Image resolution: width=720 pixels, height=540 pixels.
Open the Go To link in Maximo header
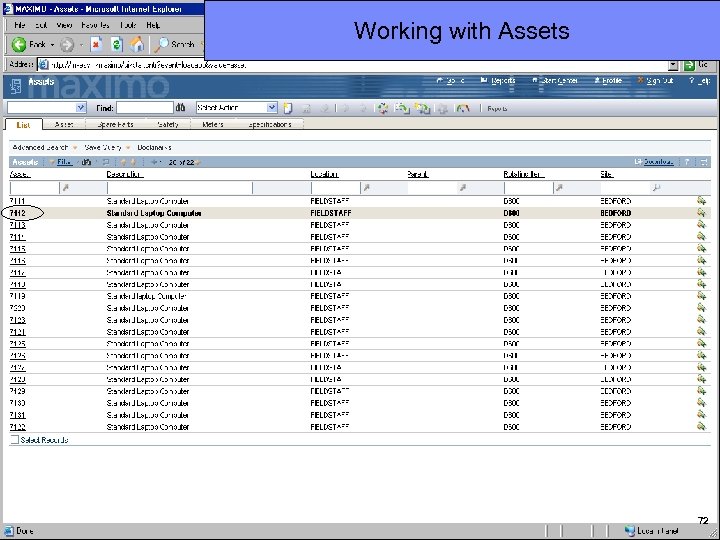[x=450, y=81]
